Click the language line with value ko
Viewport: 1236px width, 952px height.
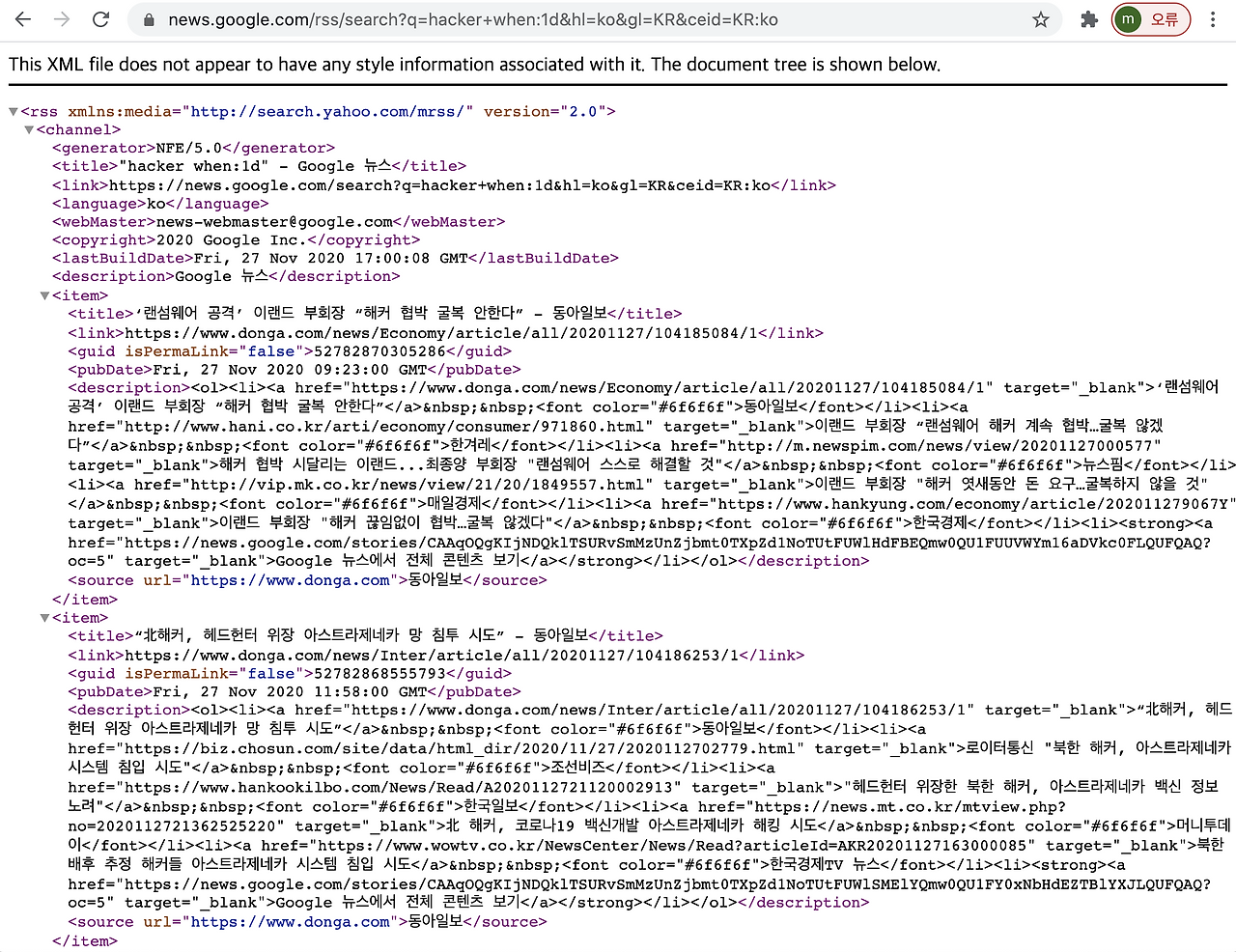click(160, 204)
